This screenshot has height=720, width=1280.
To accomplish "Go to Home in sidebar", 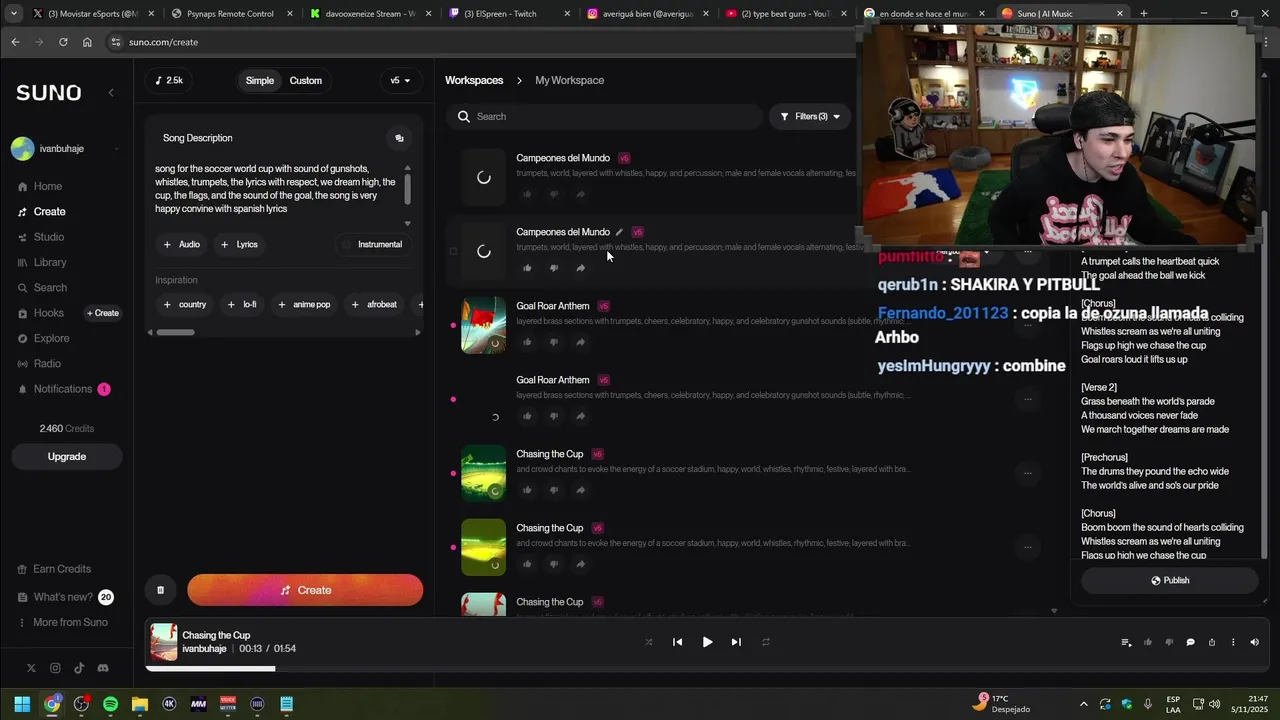I will coord(48,186).
